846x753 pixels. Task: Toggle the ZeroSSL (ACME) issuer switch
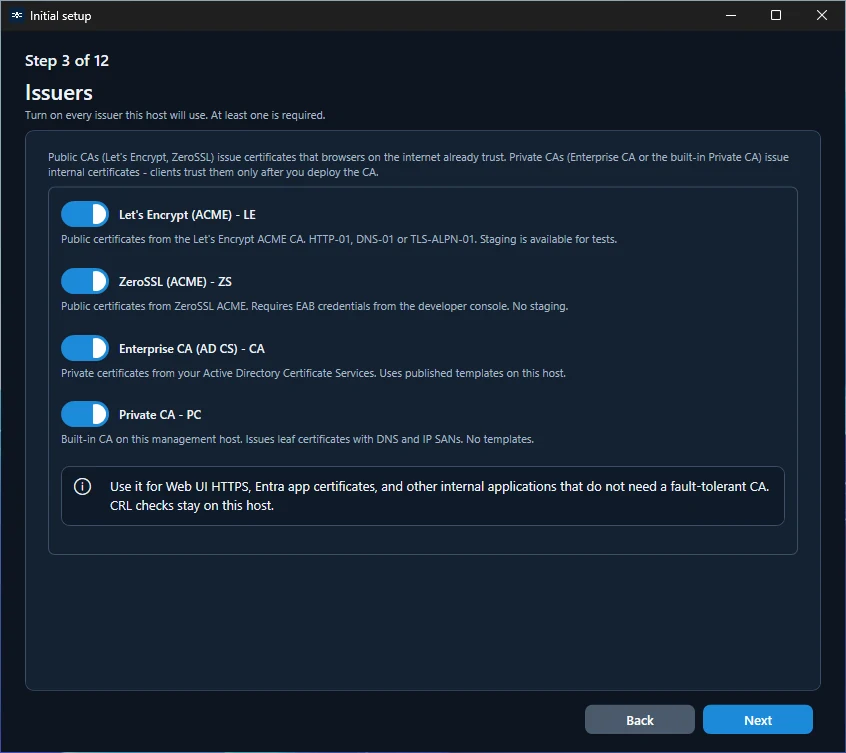85,281
